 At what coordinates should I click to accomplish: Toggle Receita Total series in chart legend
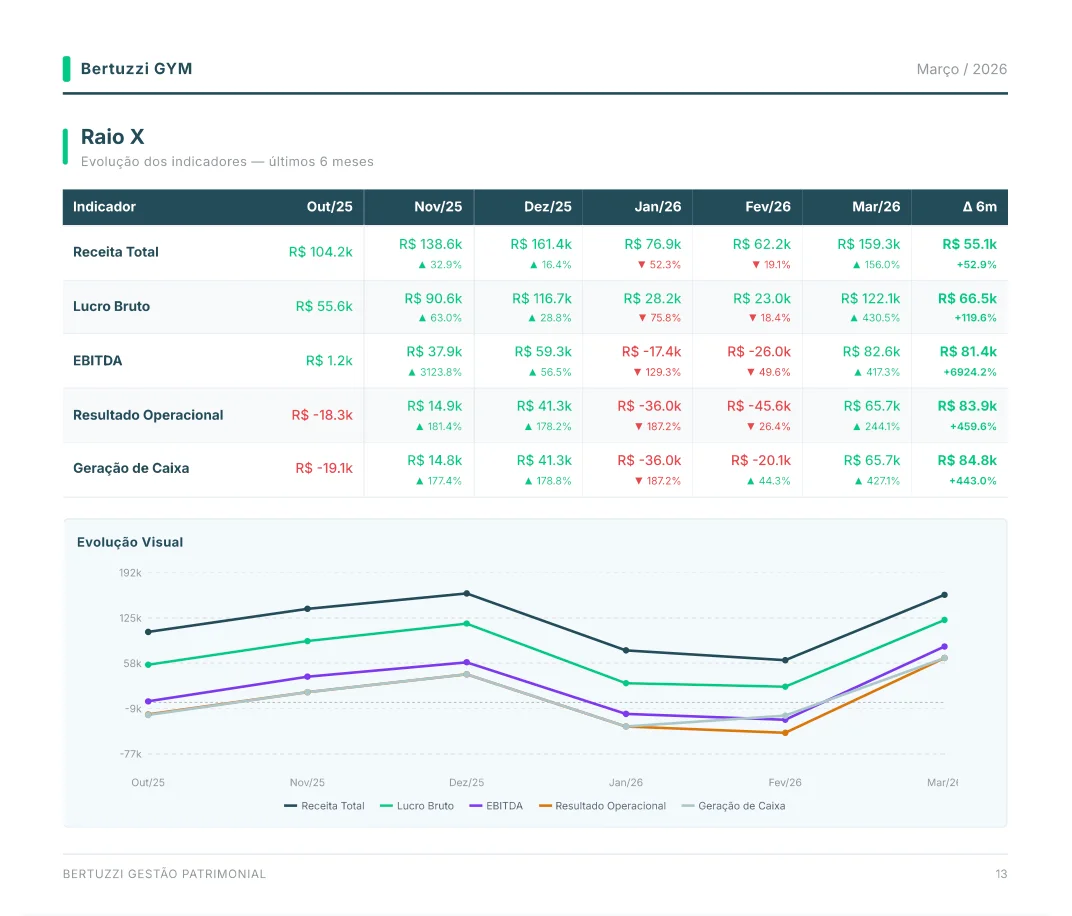tap(325, 806)
